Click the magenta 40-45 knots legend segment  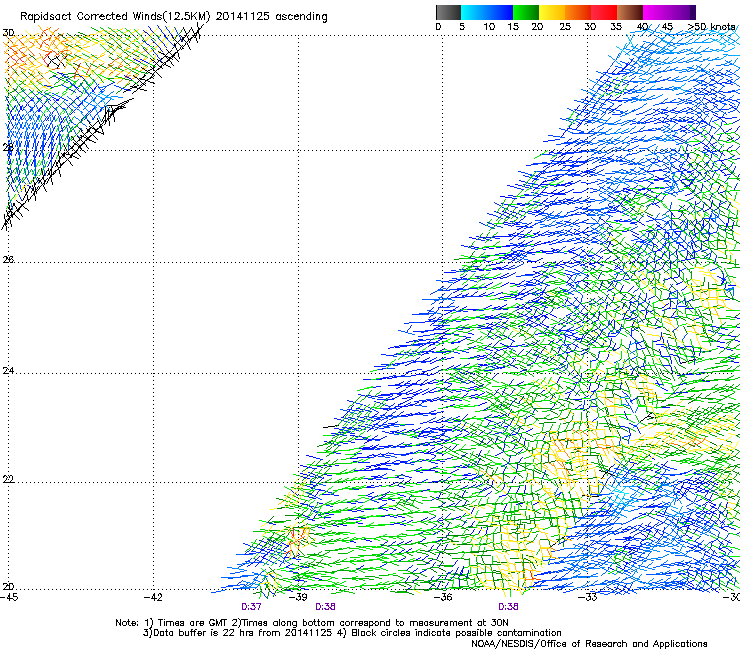pos(656,12)
